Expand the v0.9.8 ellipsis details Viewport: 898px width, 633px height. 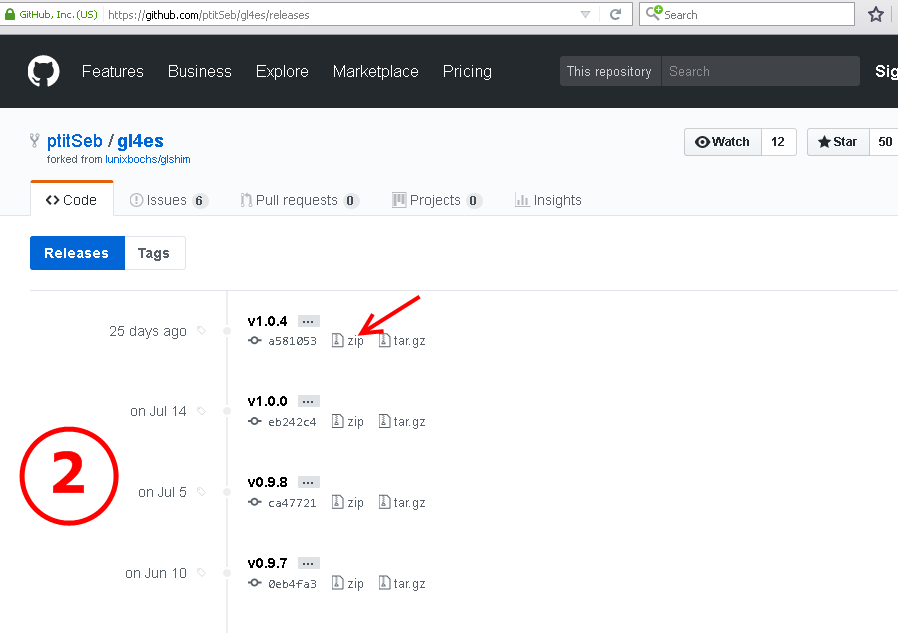[x=308, y=482]
